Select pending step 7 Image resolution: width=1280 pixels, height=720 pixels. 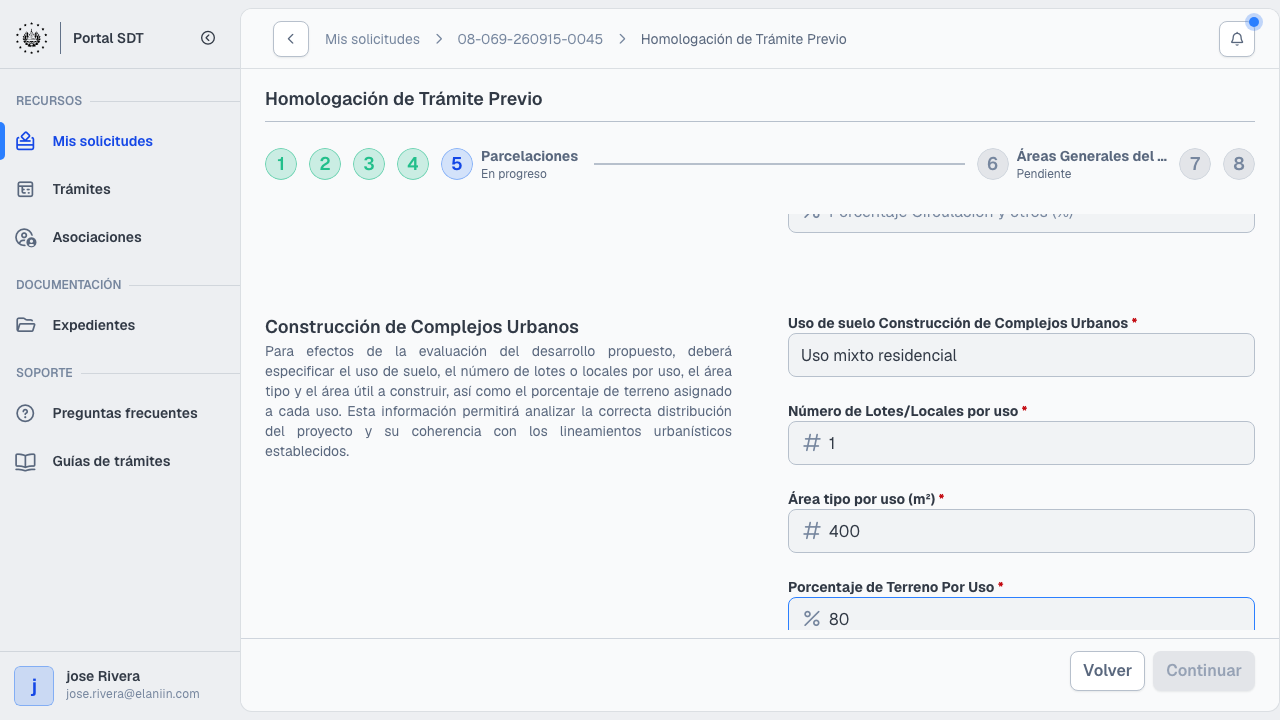pos(1195,164)
